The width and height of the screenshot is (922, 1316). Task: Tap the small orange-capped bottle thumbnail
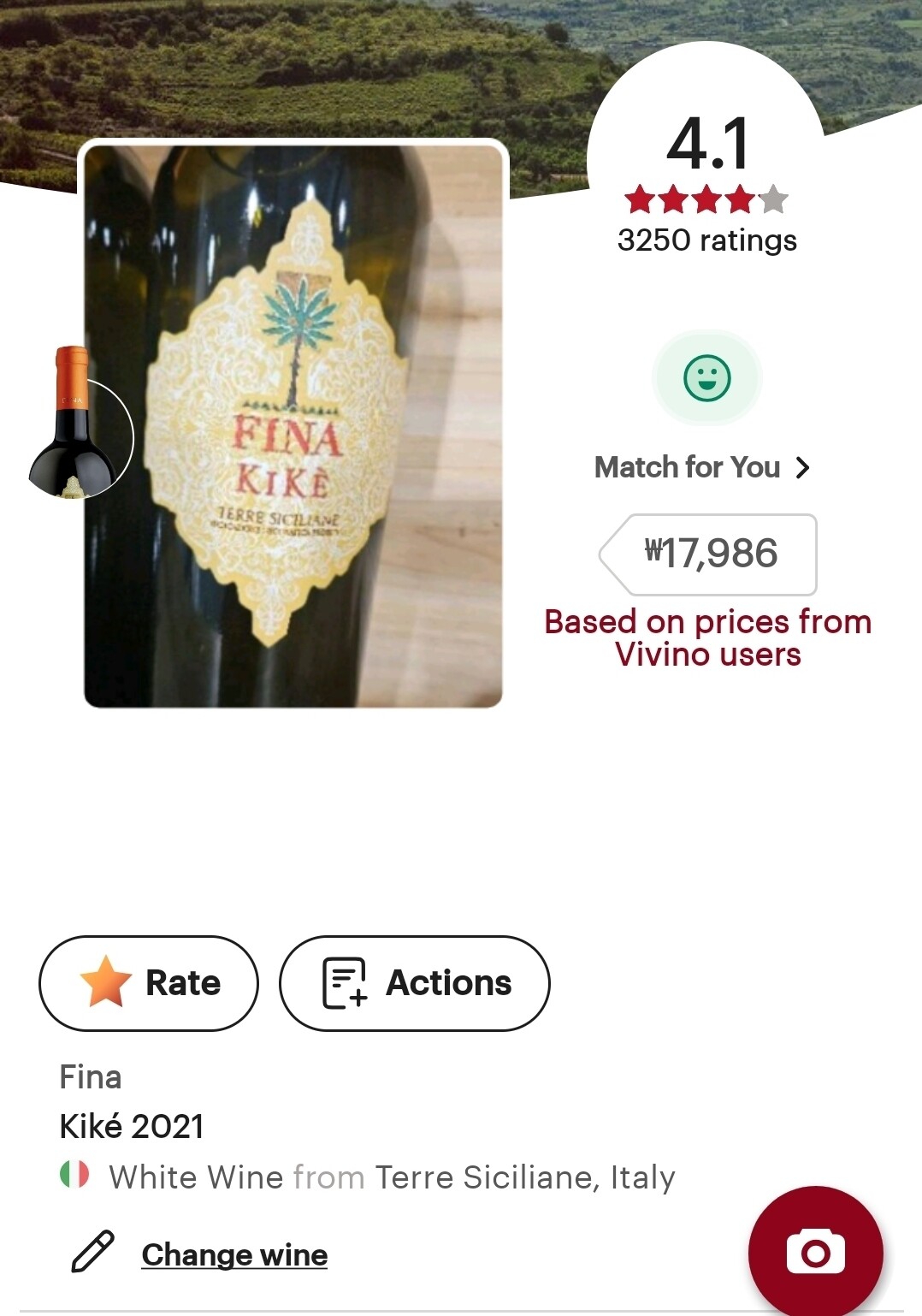[75, 424]
